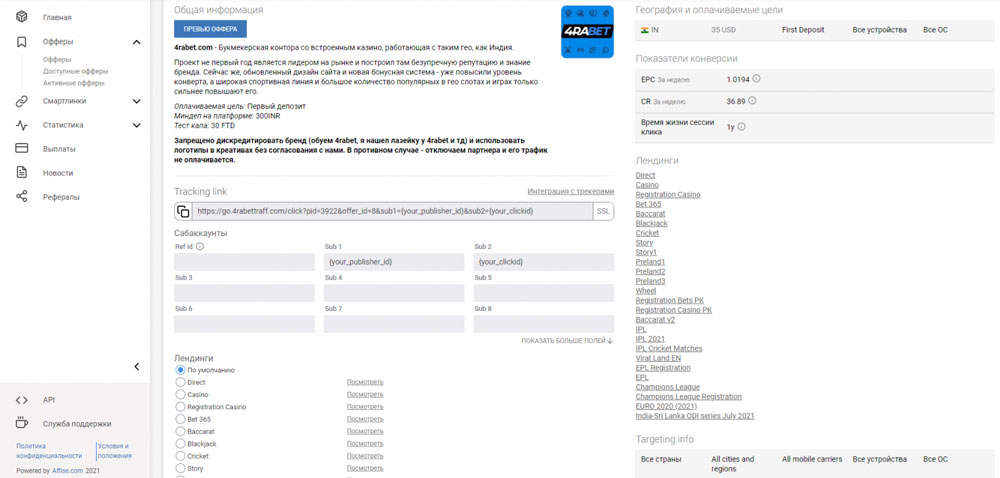Select the Bet 365 radio button
1000x478 pixels.
180,419
